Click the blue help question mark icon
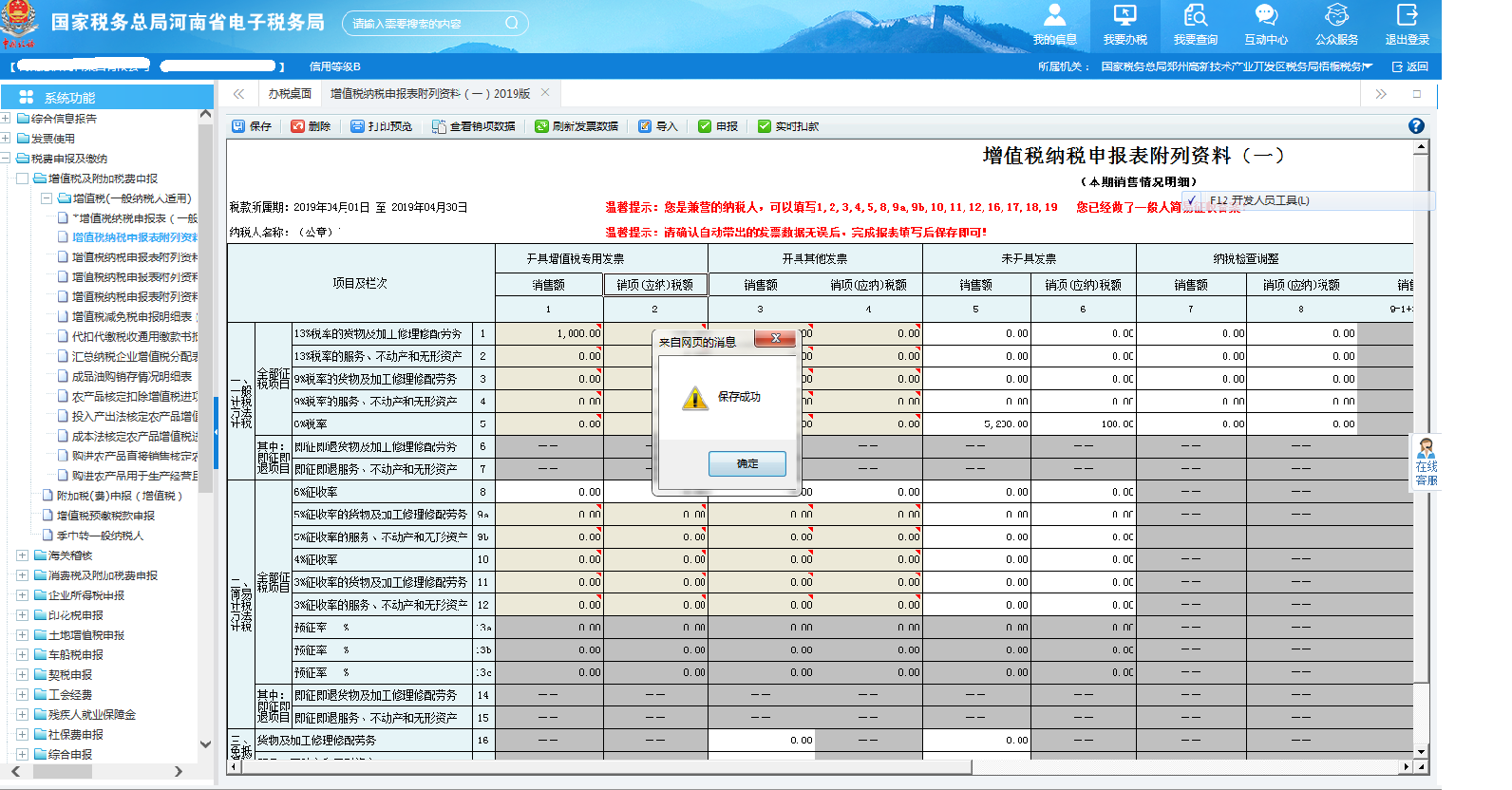Image resolution: width=1512 pixels, height=790 pixels. click(x=1415, y=126)
